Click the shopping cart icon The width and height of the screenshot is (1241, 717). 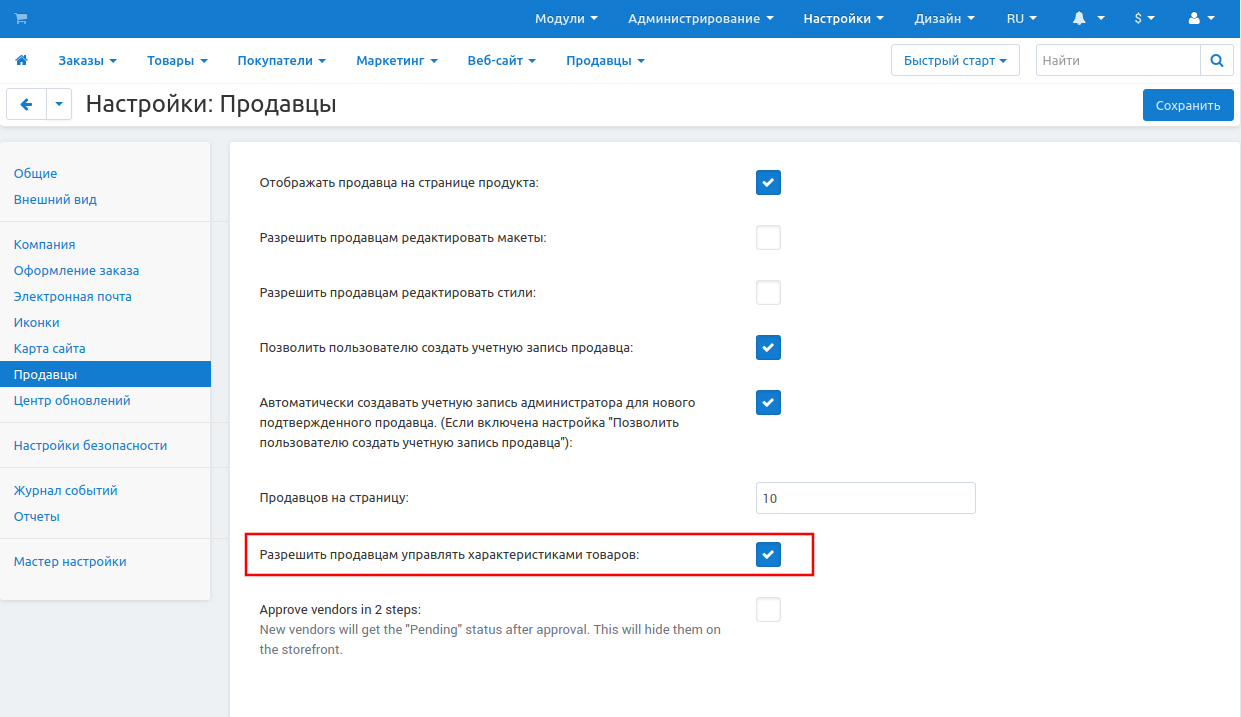(x=21, y=18)
